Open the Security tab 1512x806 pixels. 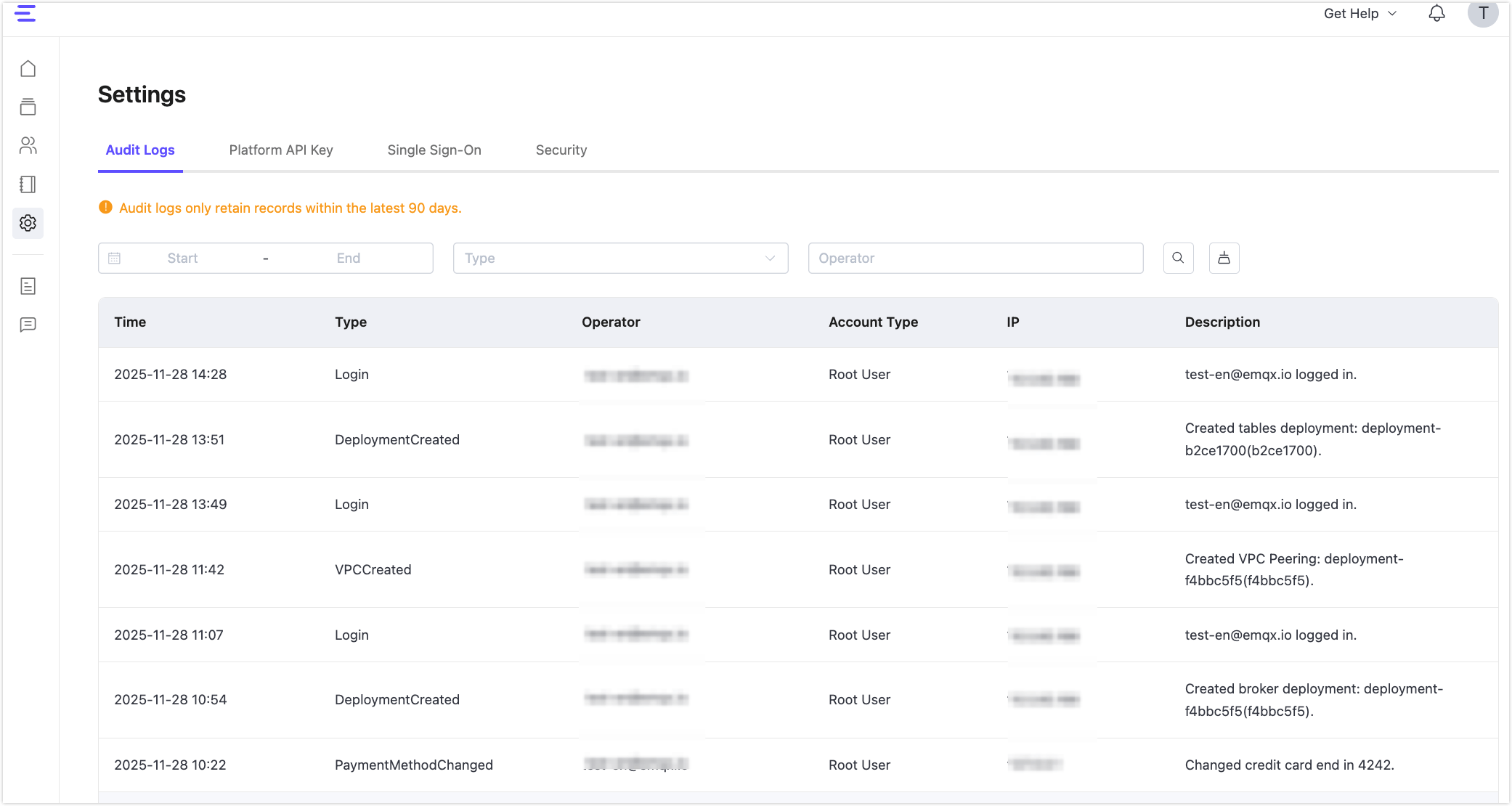(x=561, y=150)
